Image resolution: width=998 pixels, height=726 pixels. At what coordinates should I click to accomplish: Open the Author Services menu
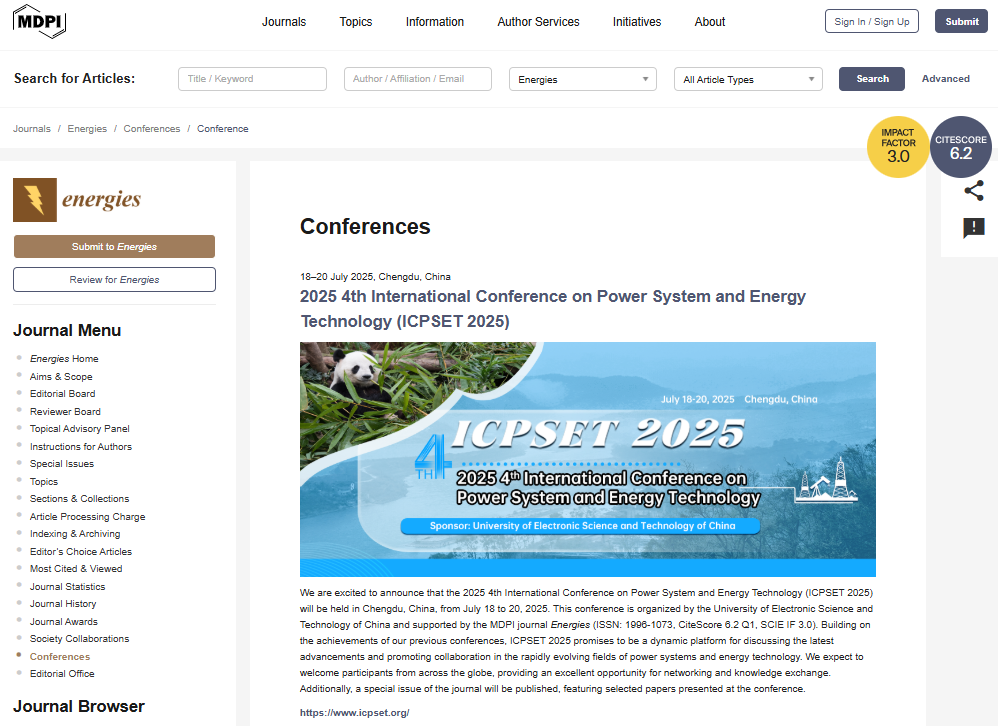point(538,22)
